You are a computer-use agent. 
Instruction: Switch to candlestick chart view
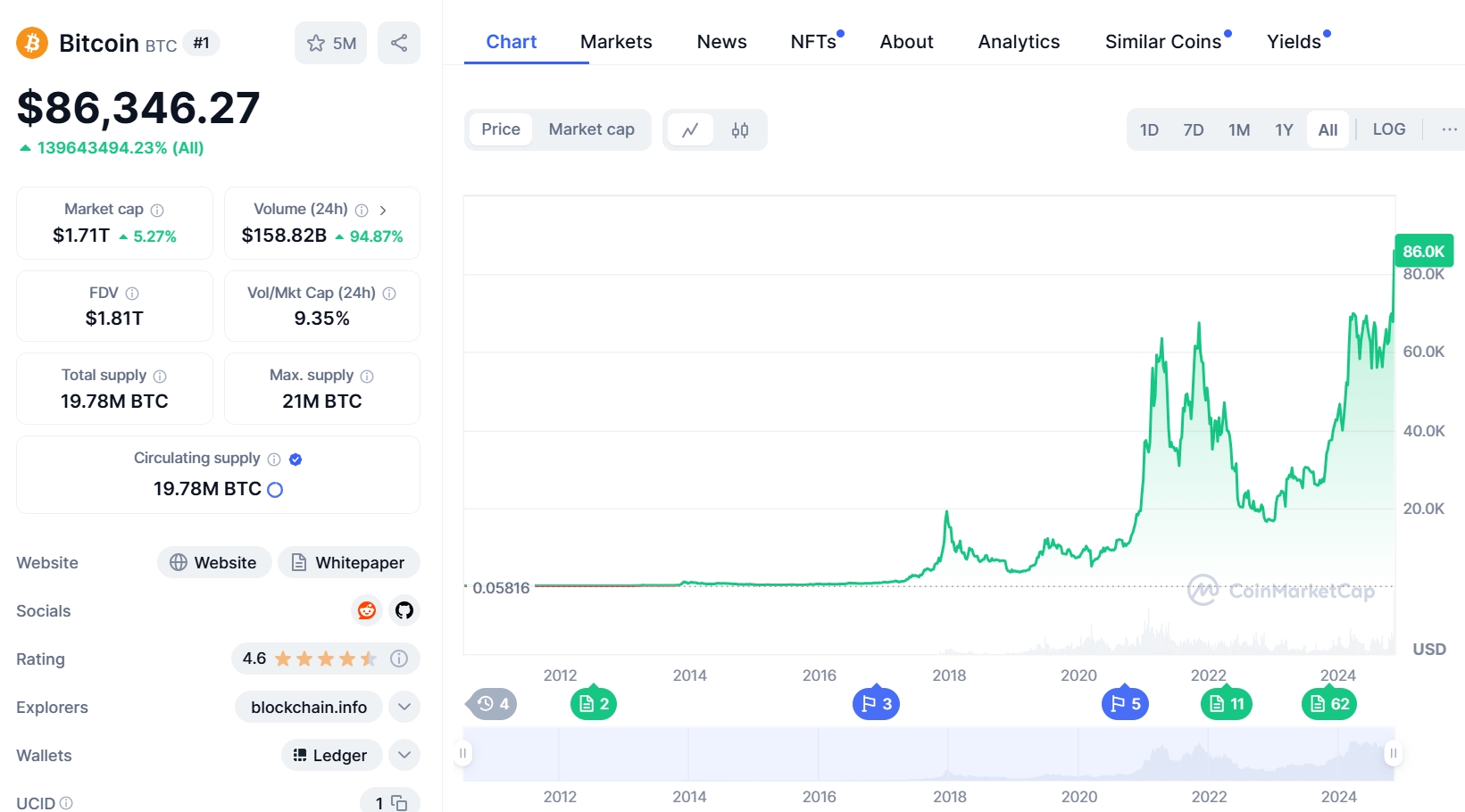click(739, 130)
